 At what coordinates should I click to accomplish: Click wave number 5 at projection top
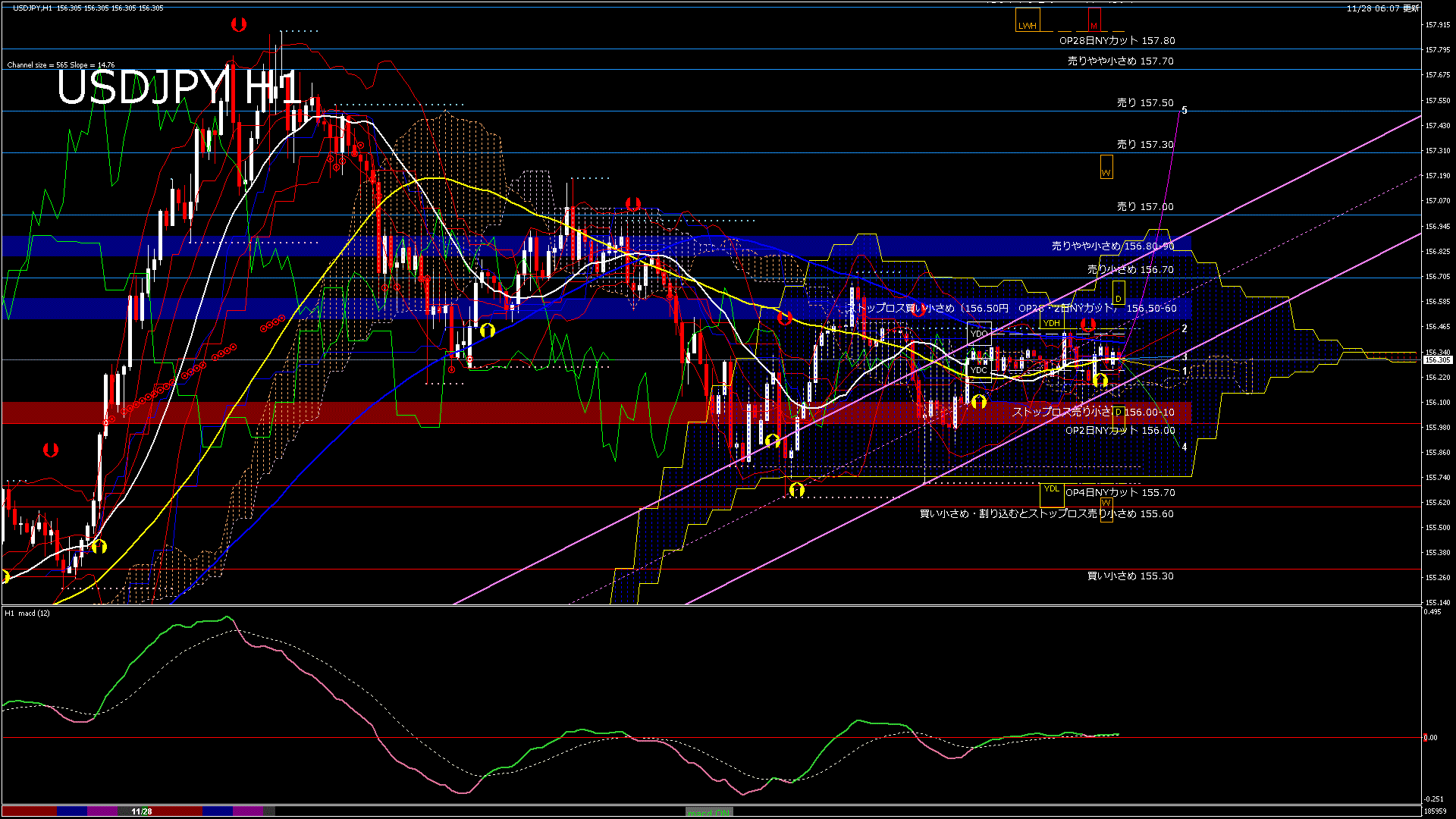click(1184, 111)
